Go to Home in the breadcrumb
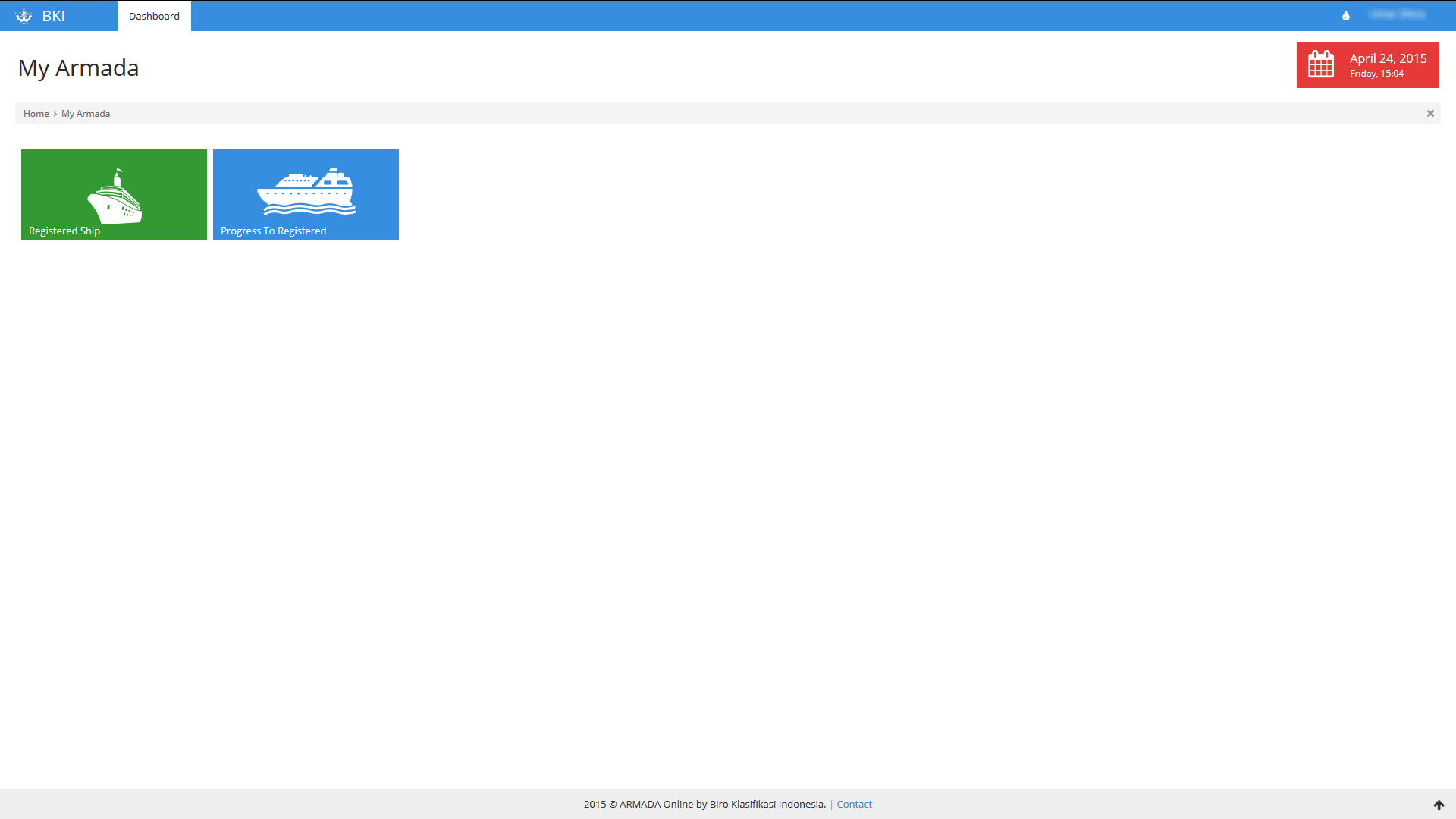This screenshot has height=819, width=1456. [x=36, y=114]
